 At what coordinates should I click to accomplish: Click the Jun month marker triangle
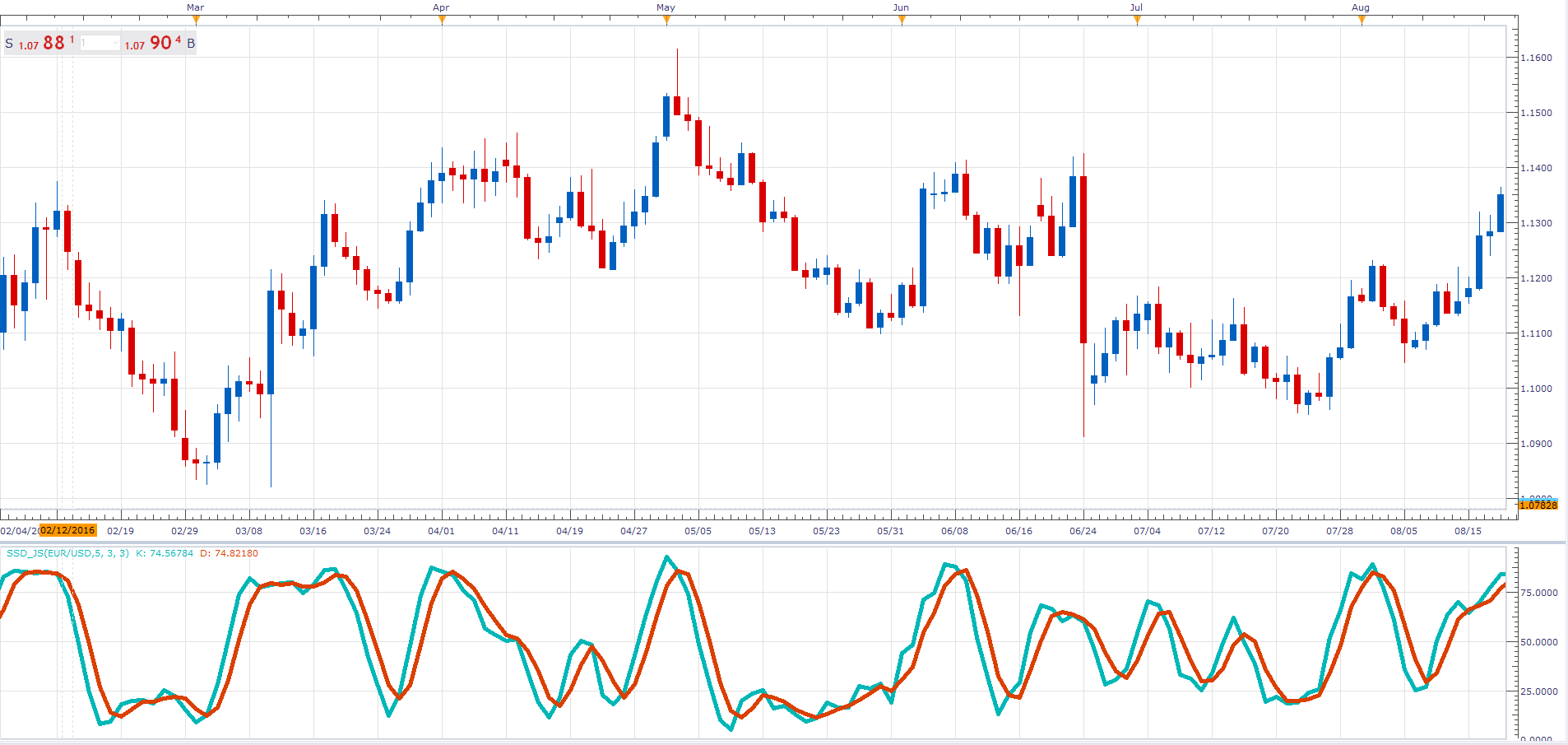pos(902,20)
